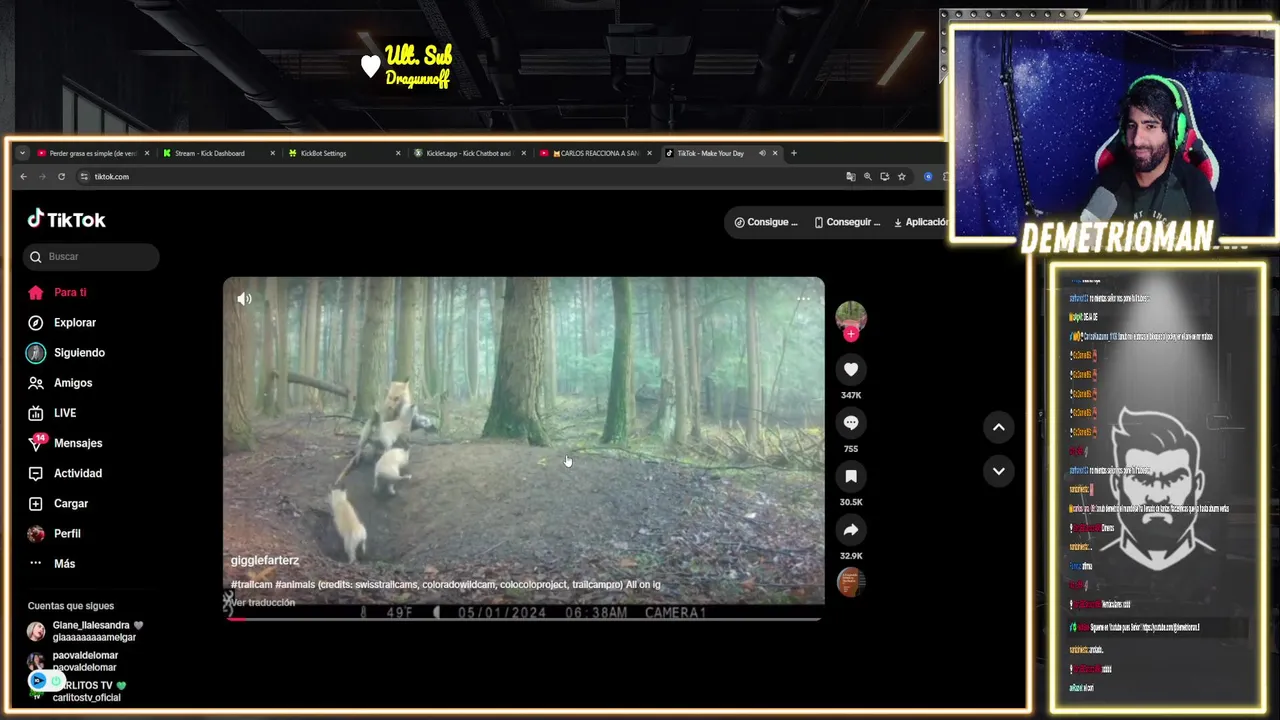Image resolution: width=1280 pixels, height=720 pixels.
Task: Select the TikTok - Make Your Day tab
Action: pyautogui.click(x=710, y=153)
